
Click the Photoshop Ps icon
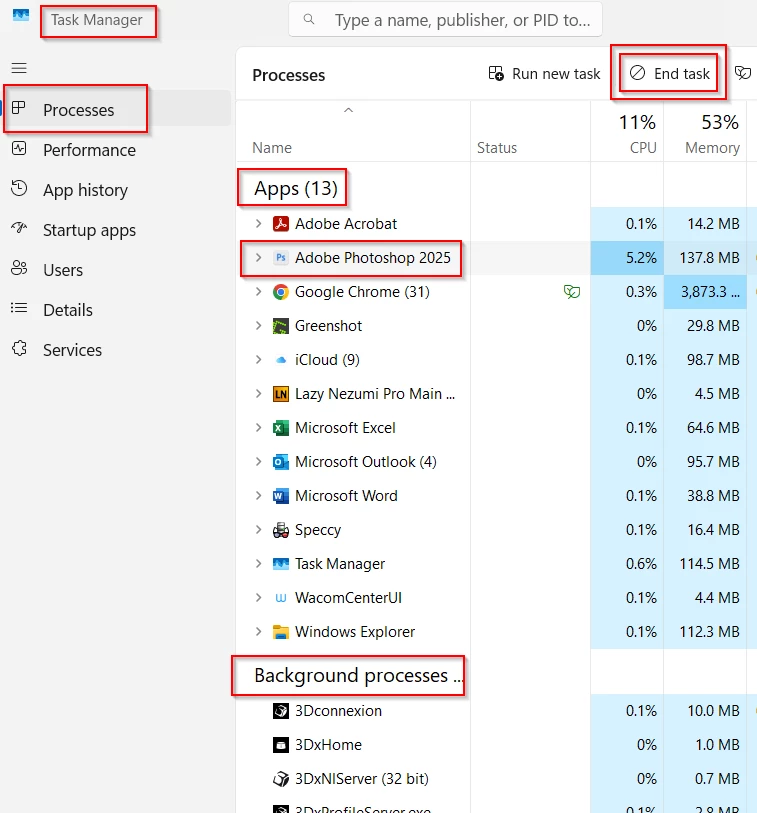(281, 258)
